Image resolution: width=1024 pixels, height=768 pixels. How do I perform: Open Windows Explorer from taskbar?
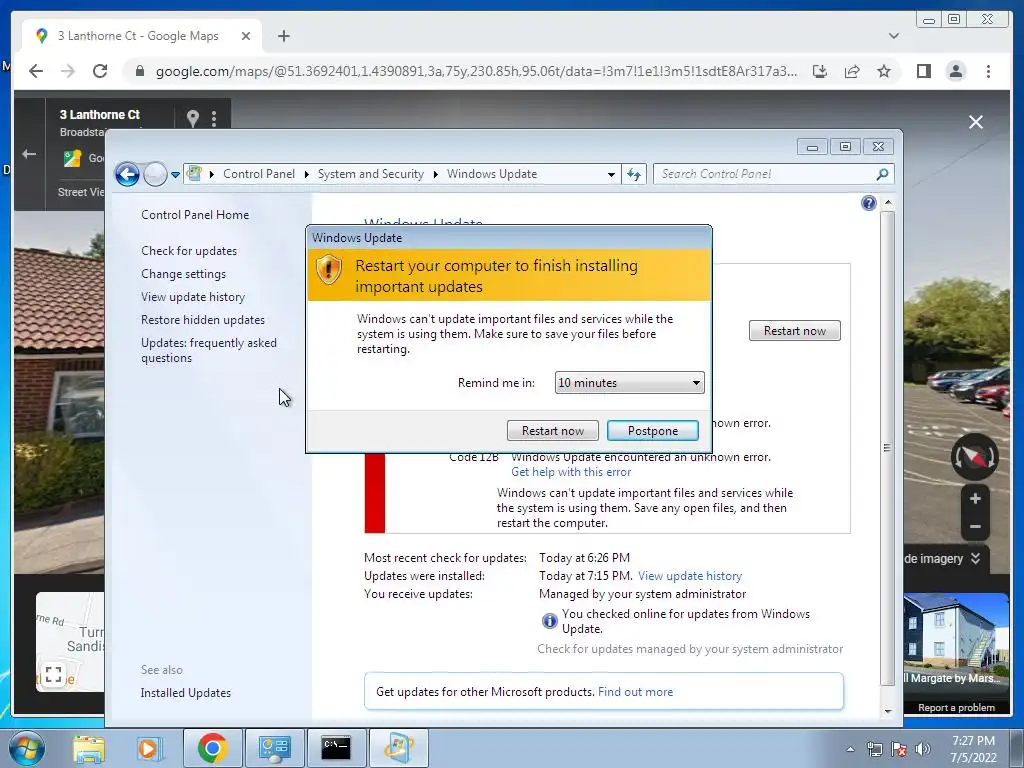click(x=89, y=748)
